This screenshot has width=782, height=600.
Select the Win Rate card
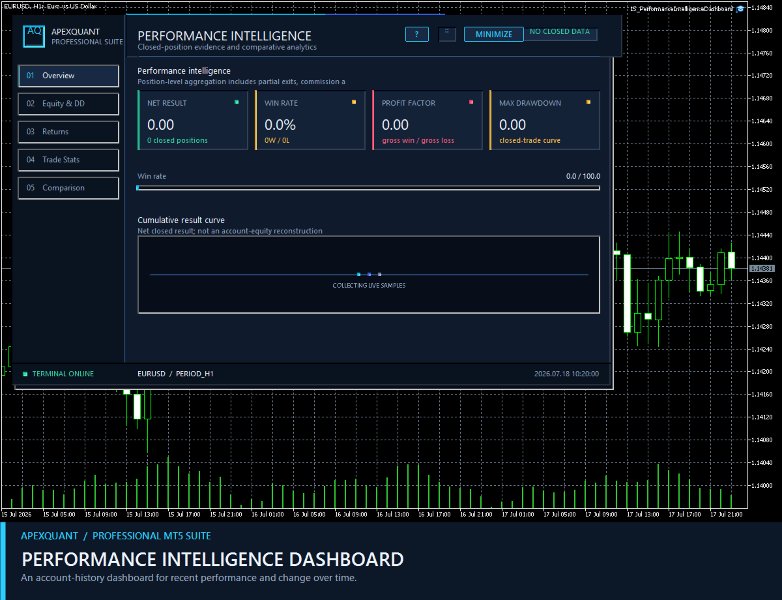310,120
